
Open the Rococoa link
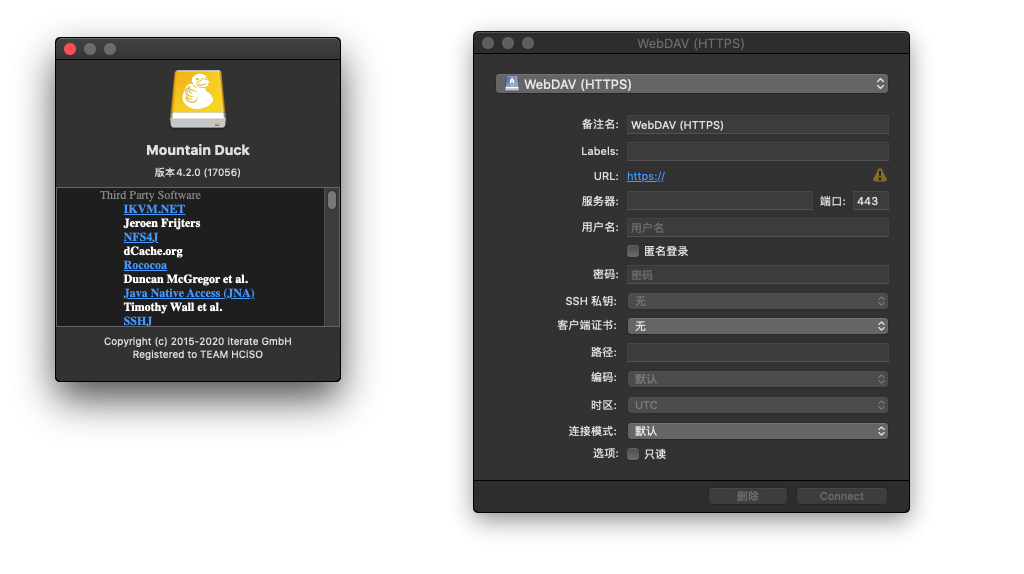pos(145,265)
